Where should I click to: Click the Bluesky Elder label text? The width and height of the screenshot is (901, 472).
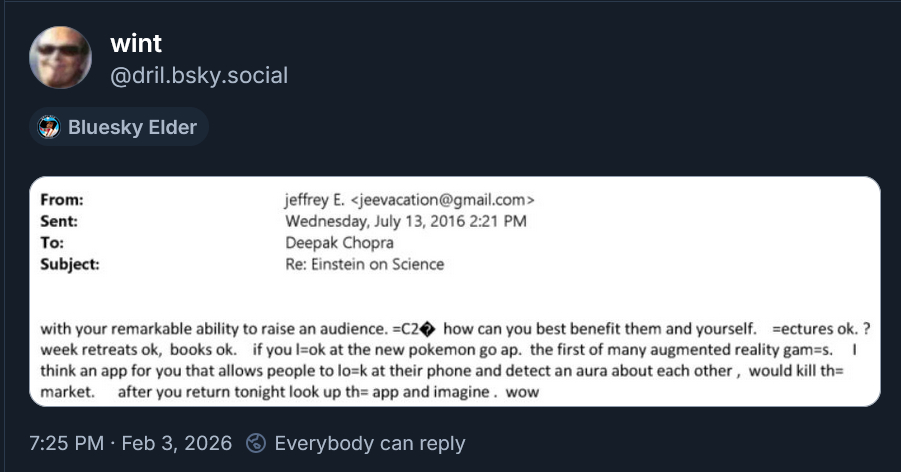pyautogui.click(x=132, y=127)
